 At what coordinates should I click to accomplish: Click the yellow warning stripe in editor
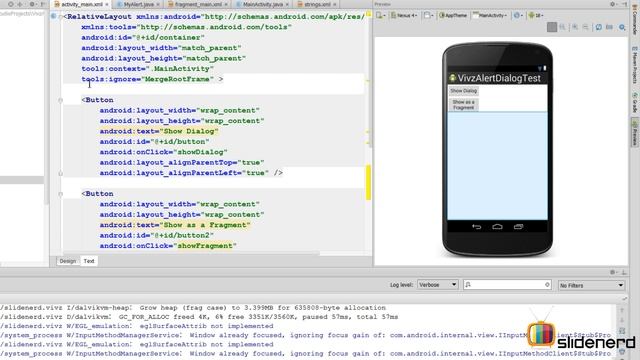click(368, 182)
